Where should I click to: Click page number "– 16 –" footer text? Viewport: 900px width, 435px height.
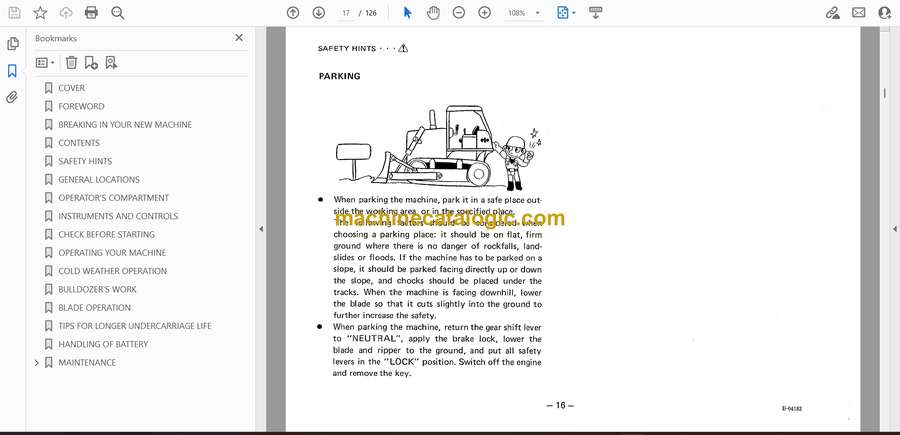click(560, 406)
